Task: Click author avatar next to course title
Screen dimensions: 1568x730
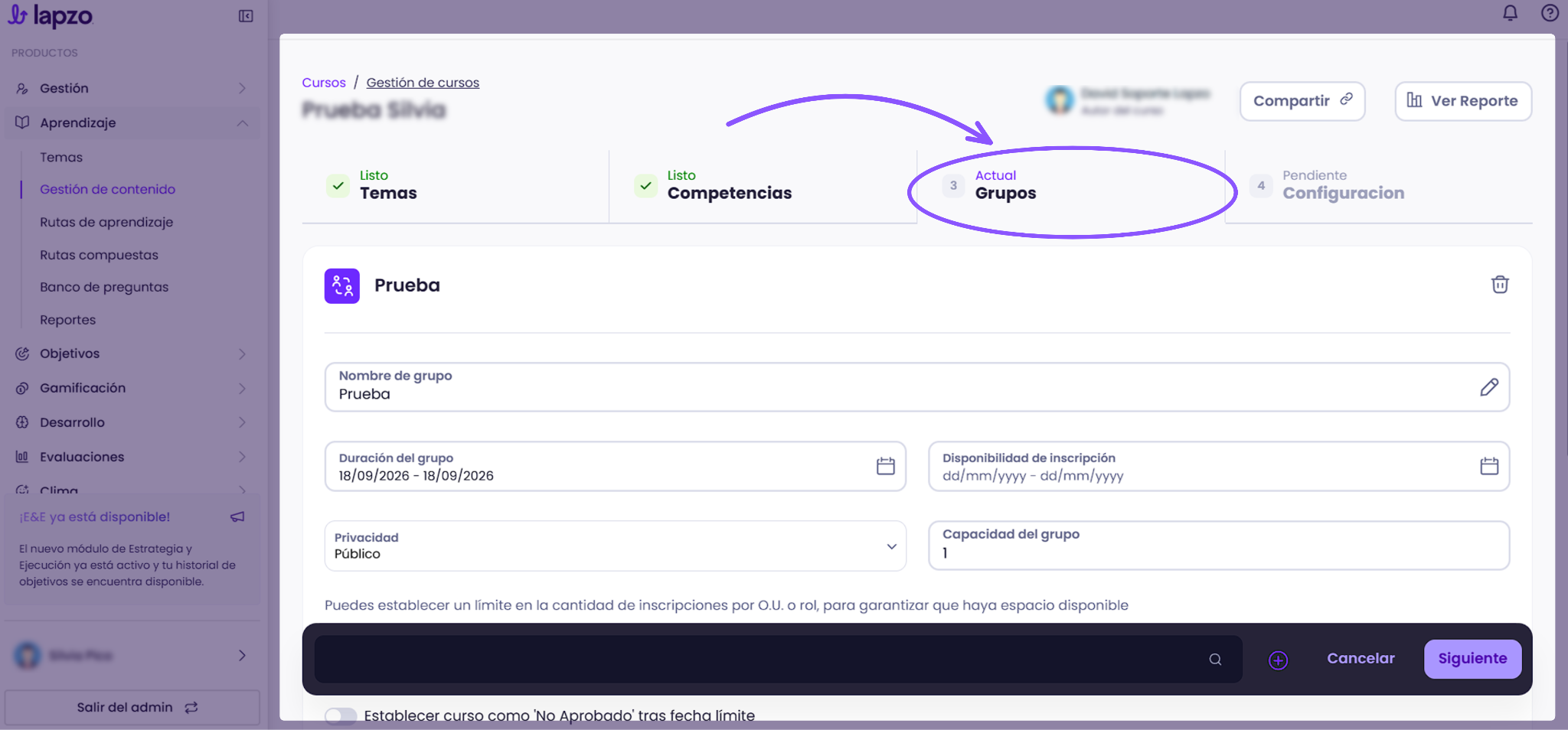Action: [x=1060, y=100]
